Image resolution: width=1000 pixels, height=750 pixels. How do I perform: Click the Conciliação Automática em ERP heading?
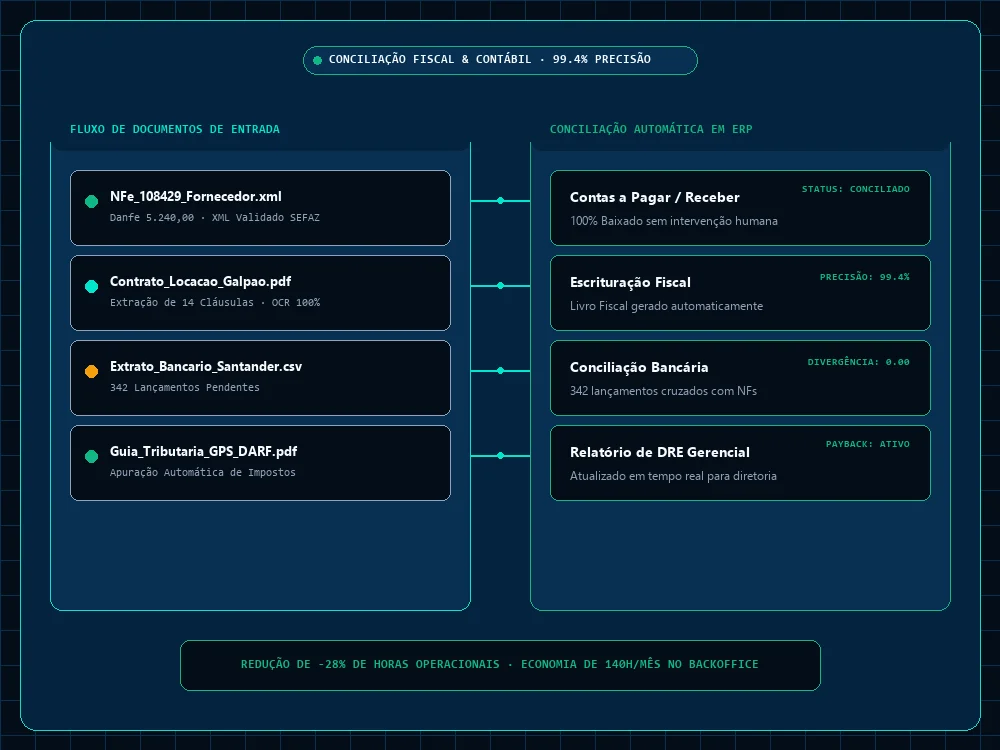pos(651,129)
